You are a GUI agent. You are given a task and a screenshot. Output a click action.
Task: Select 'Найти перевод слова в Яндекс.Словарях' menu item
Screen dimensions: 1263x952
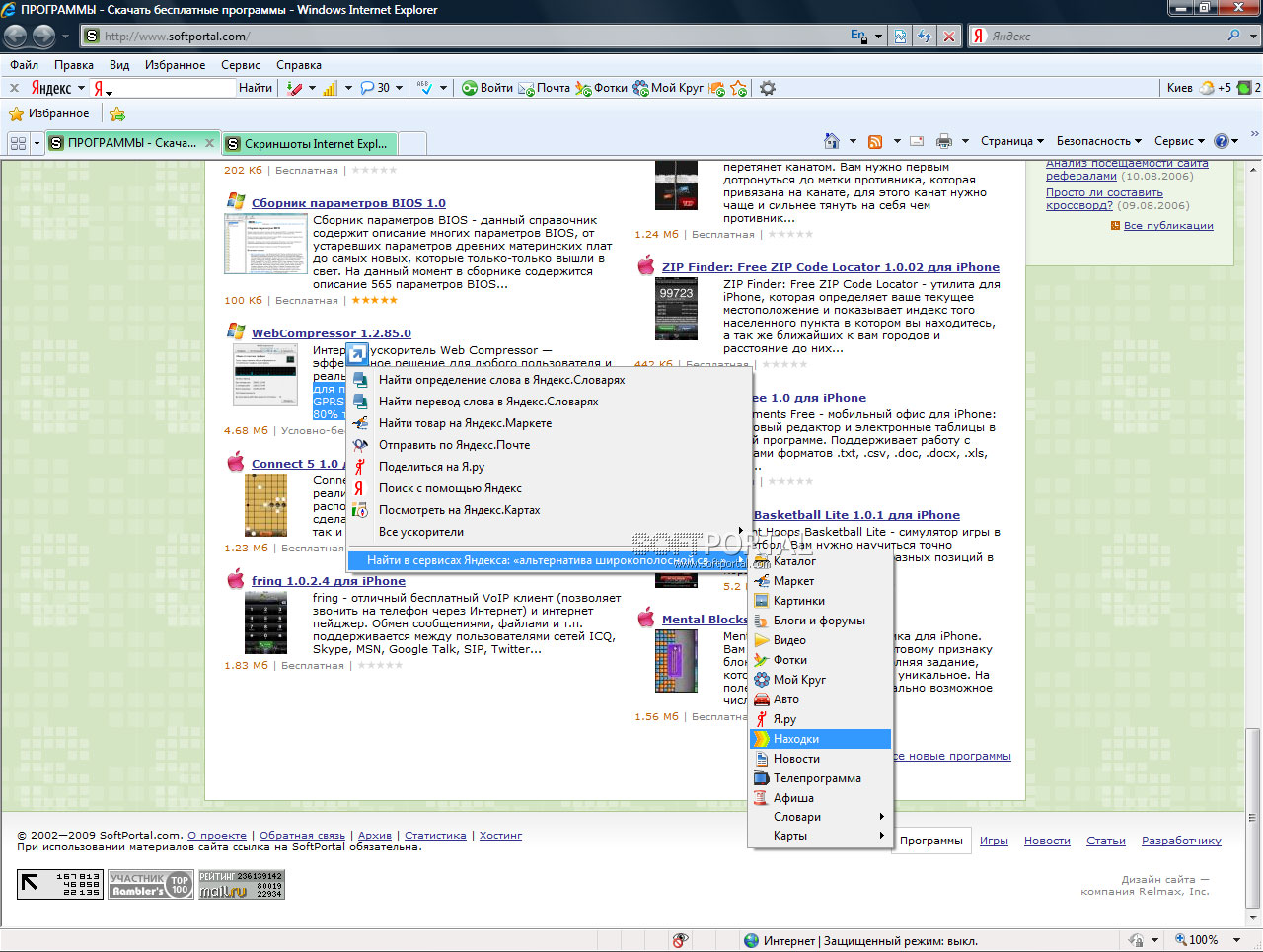(548, 402)
